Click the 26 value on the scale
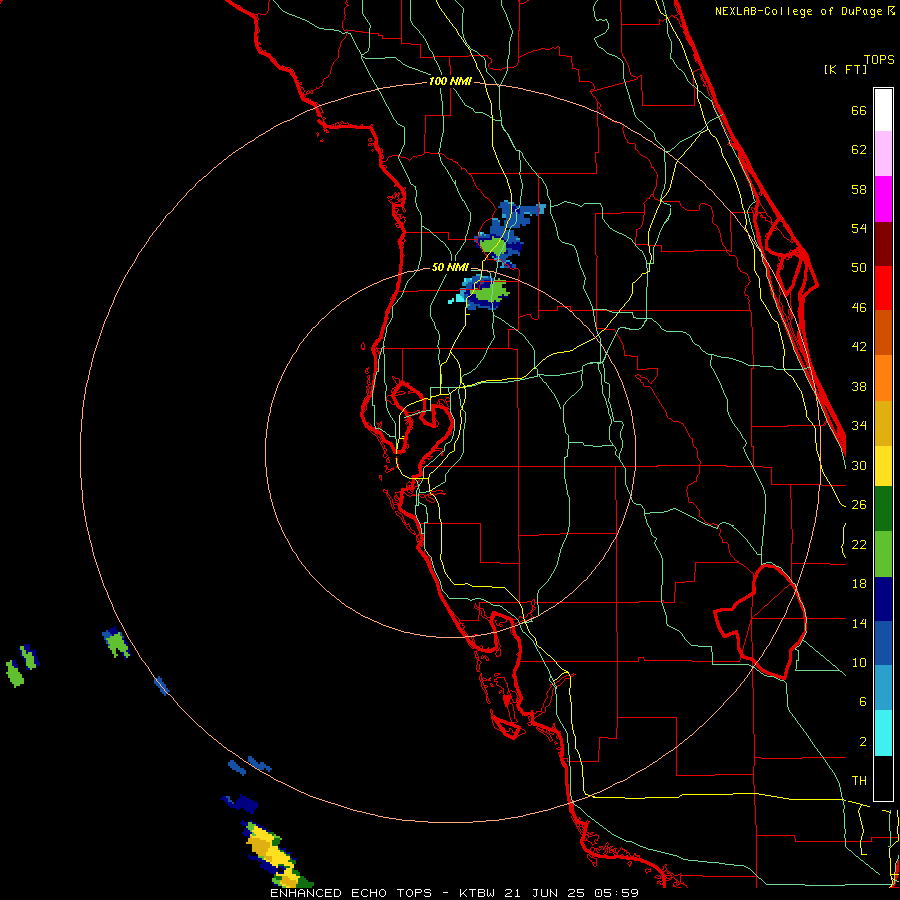Viewport: 900px width, 900px height. click(859, 505)
